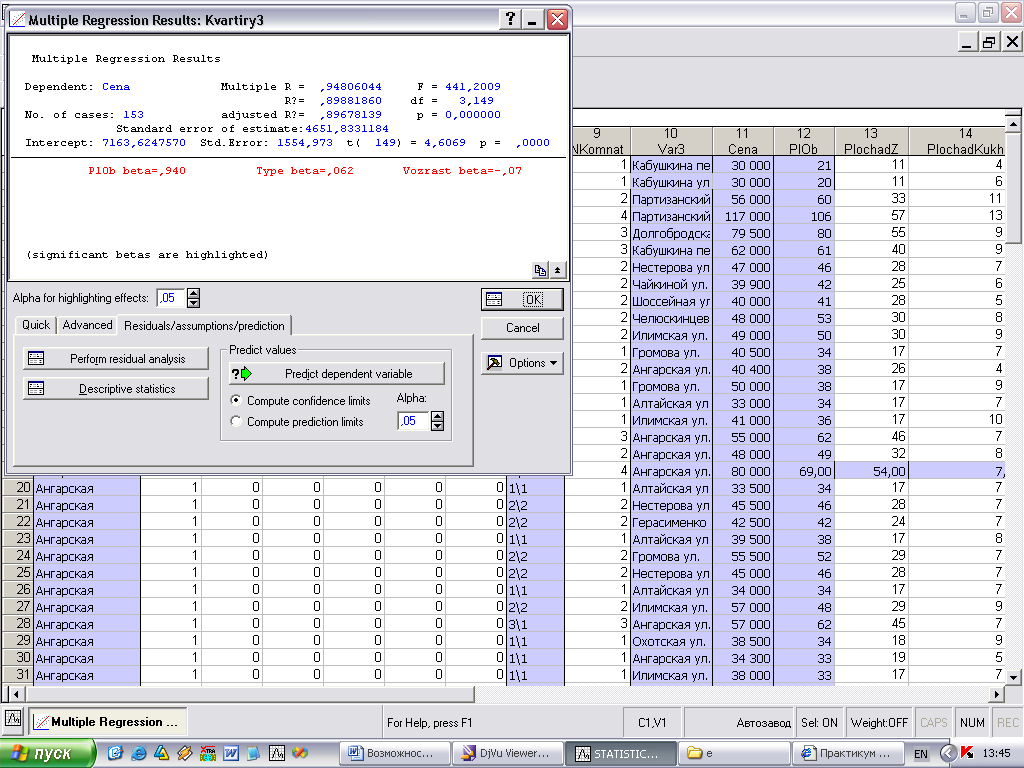1024x768 pixels.
Task: Switch to the Quick tab
Action: tap(36, 325)
